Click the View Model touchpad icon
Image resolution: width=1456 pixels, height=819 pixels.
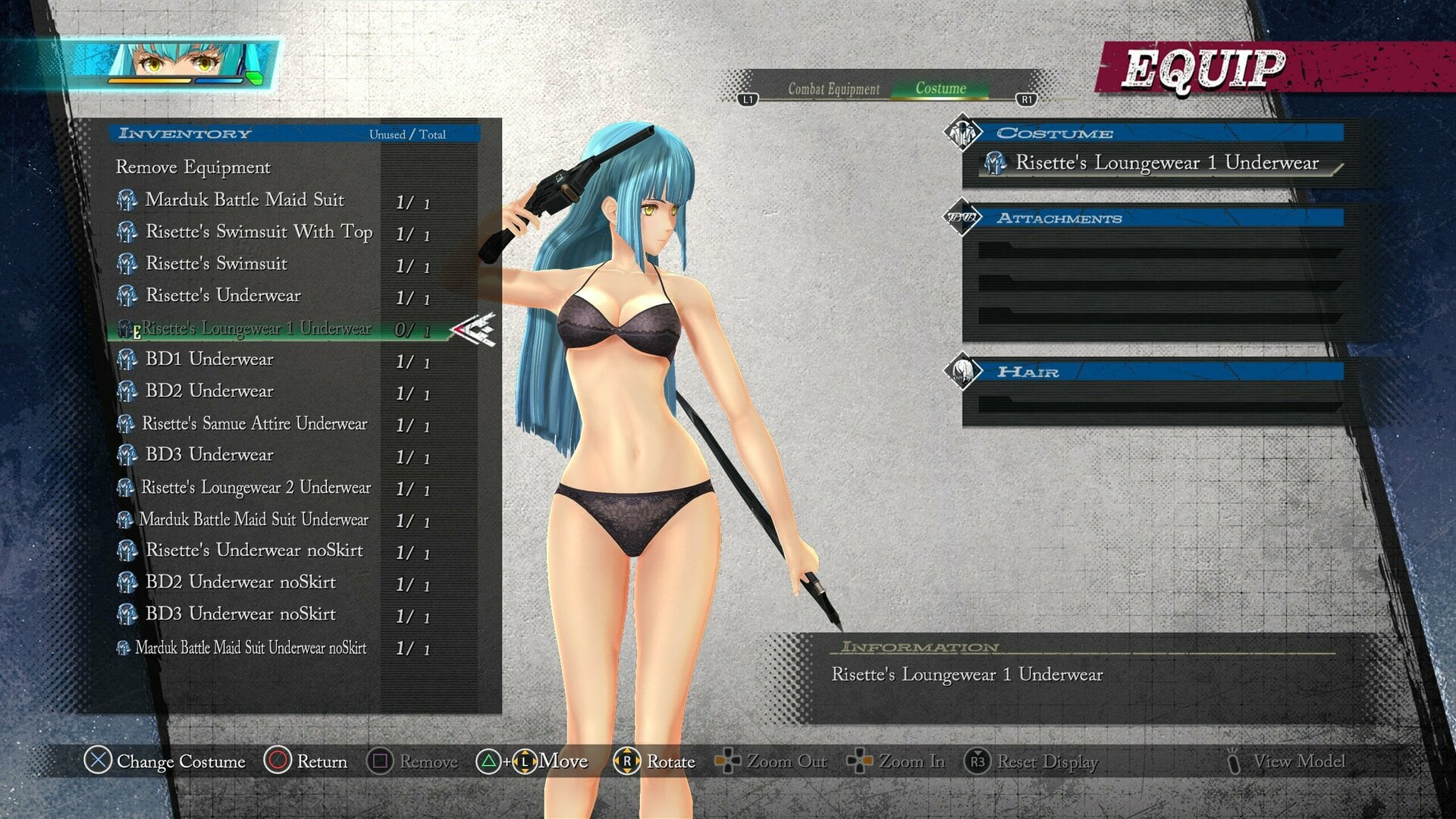pos(1234,761)
